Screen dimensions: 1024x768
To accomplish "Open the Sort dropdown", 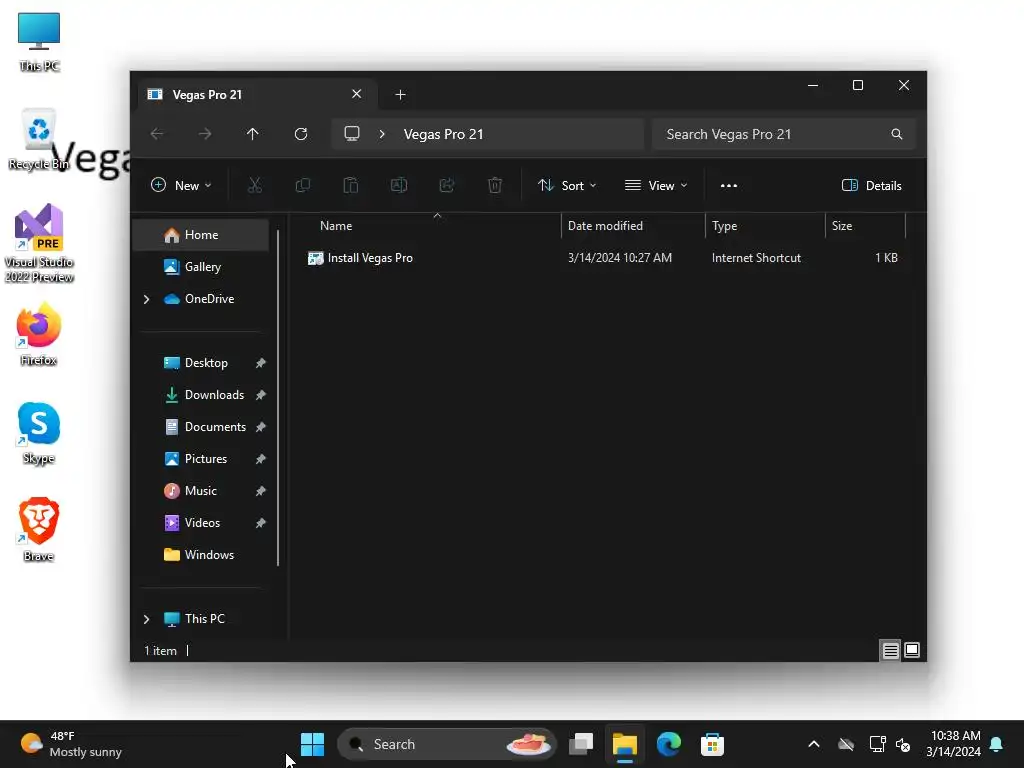I will pyautogui.click(x=567, y=185).
